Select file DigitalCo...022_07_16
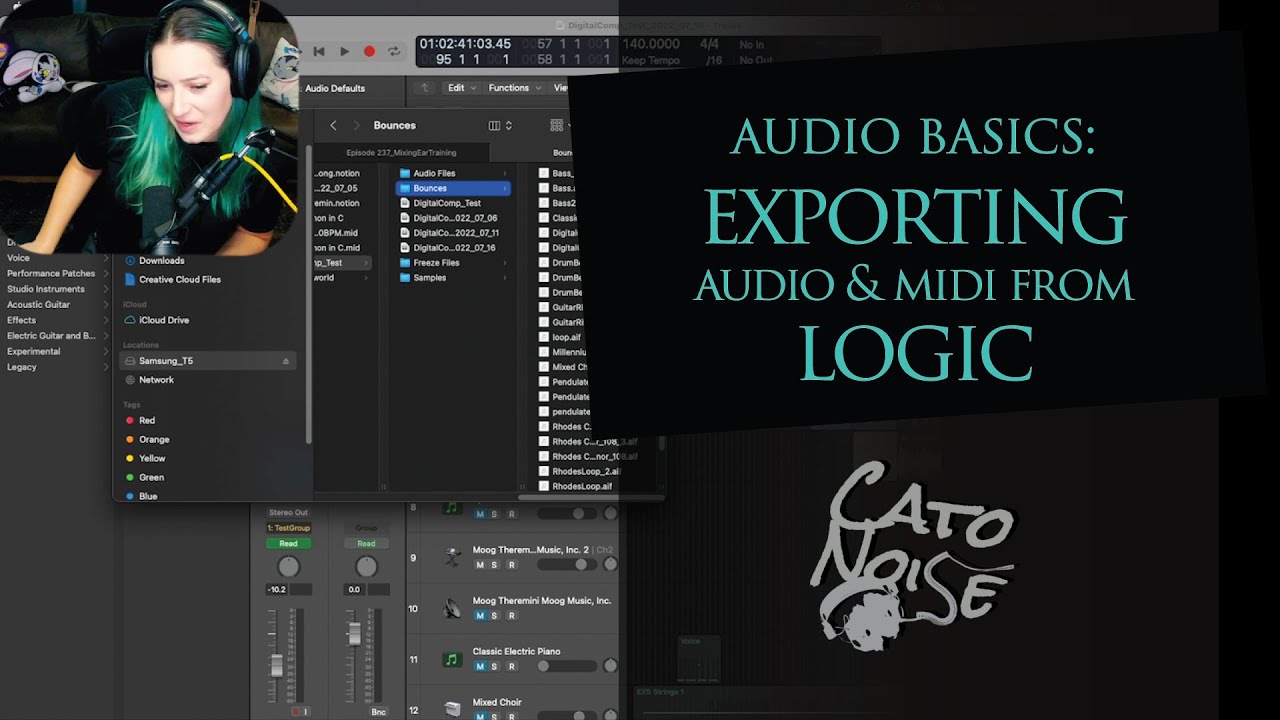 coord(448,248)
